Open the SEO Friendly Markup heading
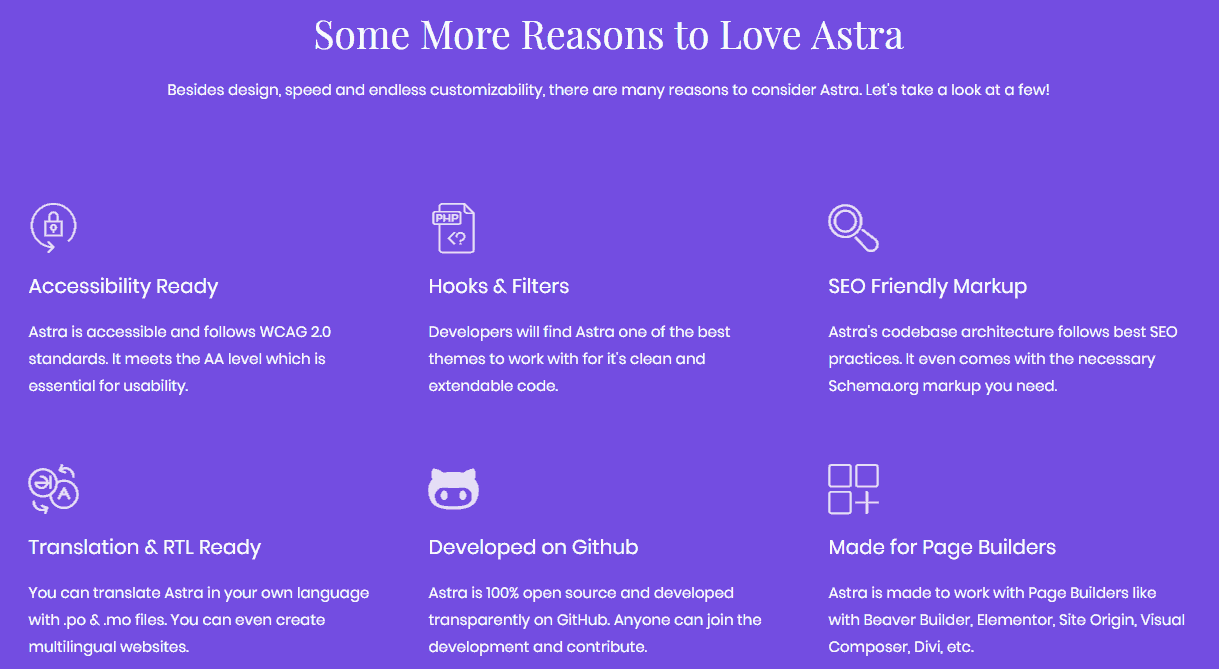 [927, 286]
